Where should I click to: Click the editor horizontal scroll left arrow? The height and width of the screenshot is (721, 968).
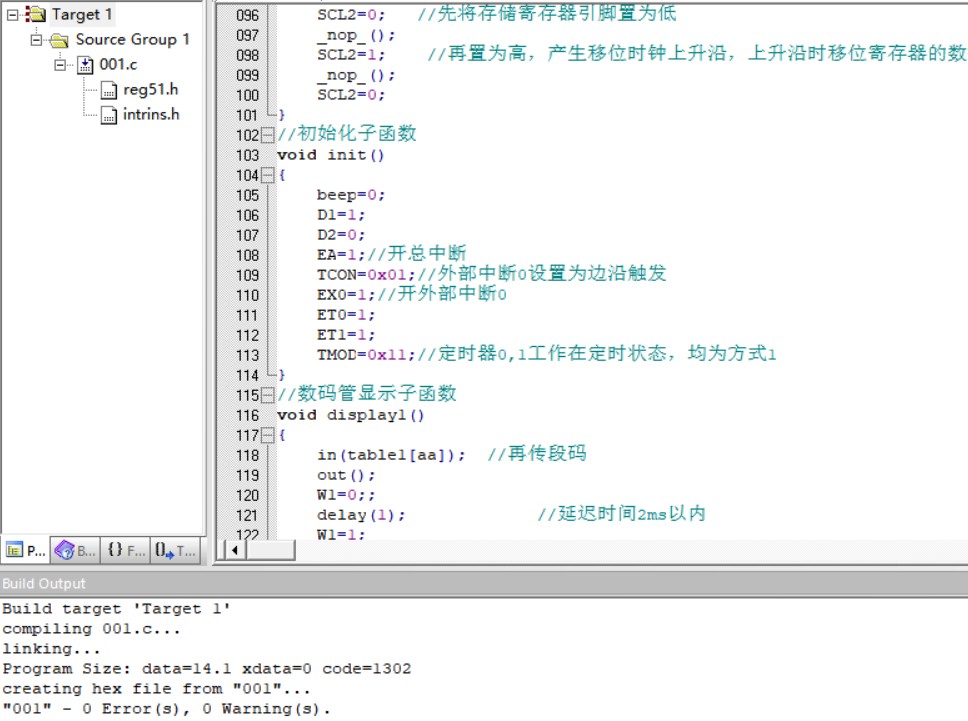[235, 550]
